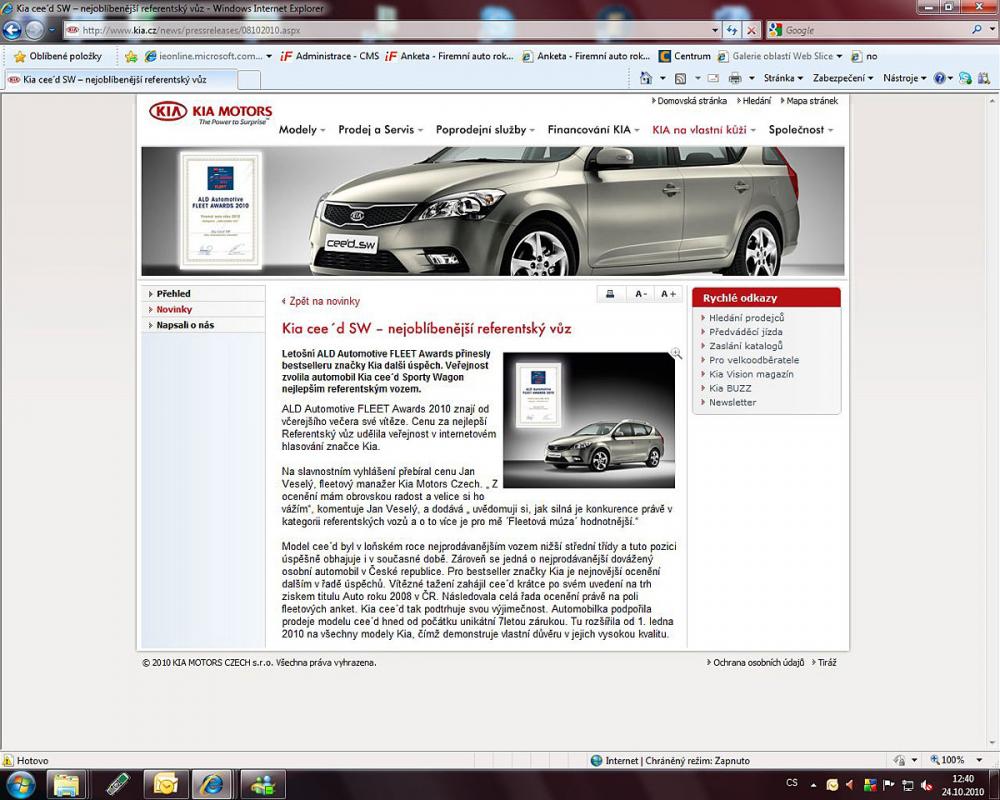Go back with the browser Back arrow

[x=12, y=30]
